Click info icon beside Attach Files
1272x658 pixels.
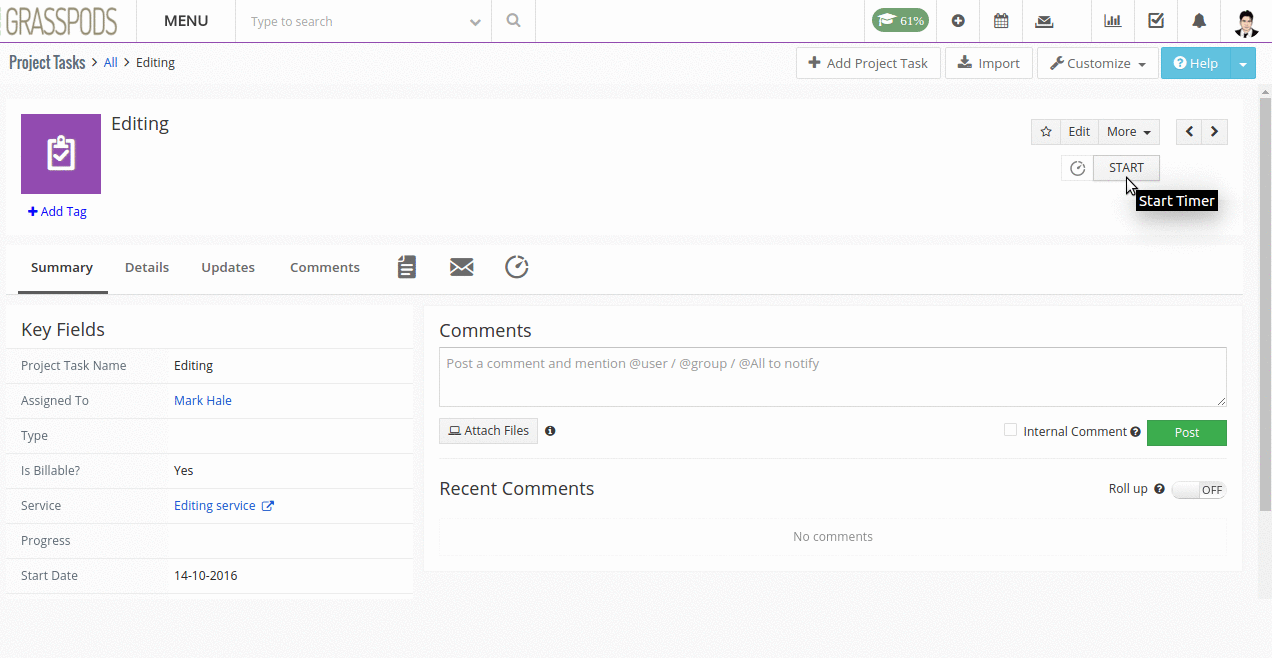tap(550, 431)
